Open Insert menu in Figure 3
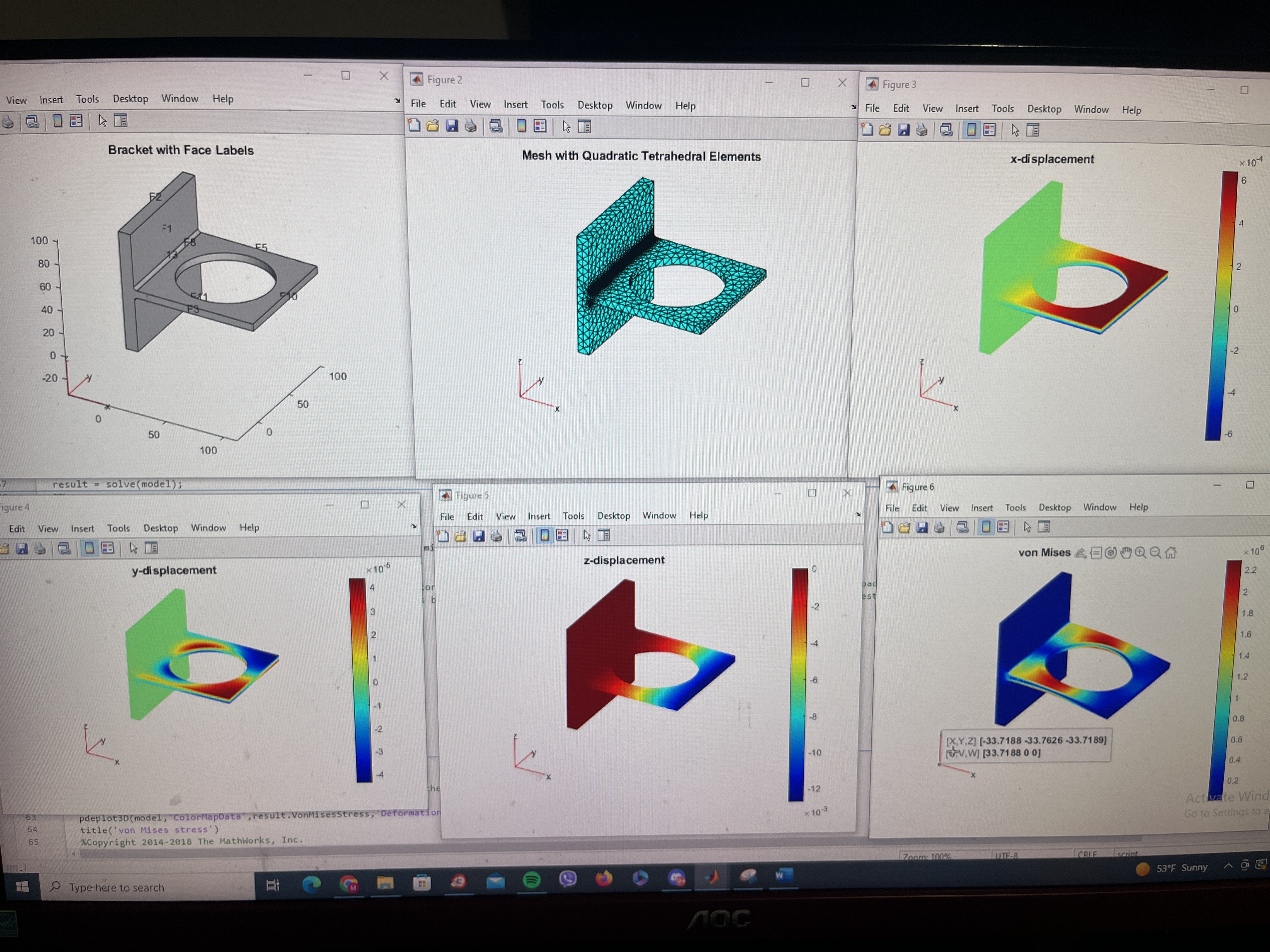Screen dimensions: 1270x952 [x=966, y=109]
